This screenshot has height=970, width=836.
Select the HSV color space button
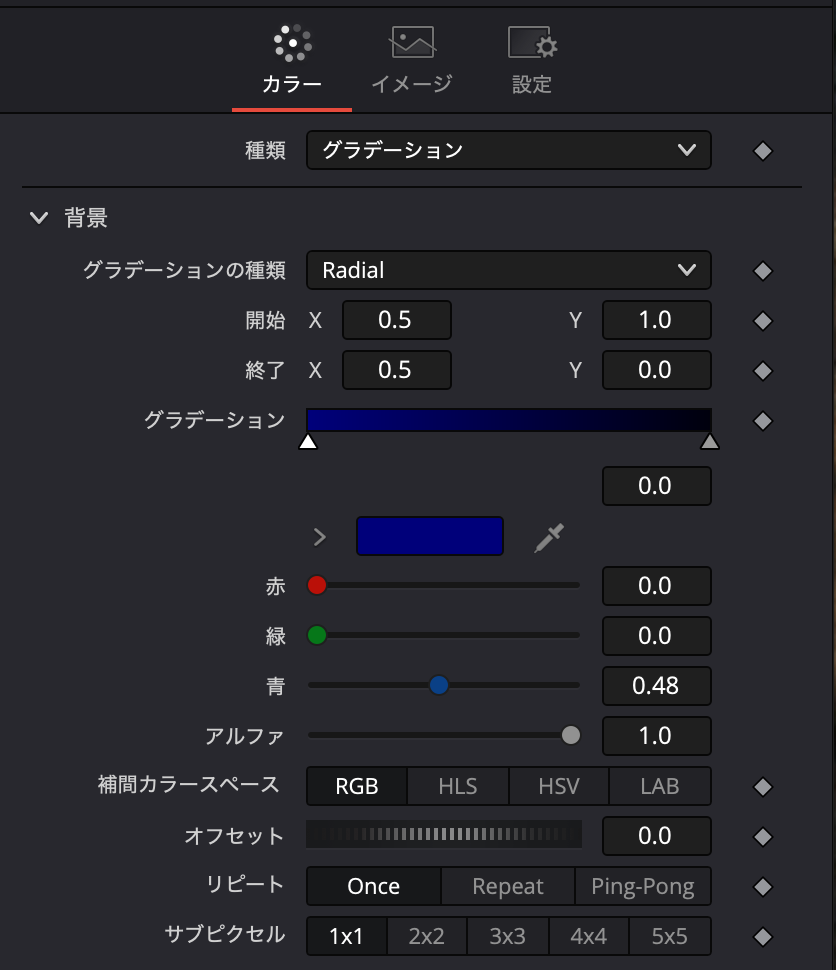[x=558, y=786]
